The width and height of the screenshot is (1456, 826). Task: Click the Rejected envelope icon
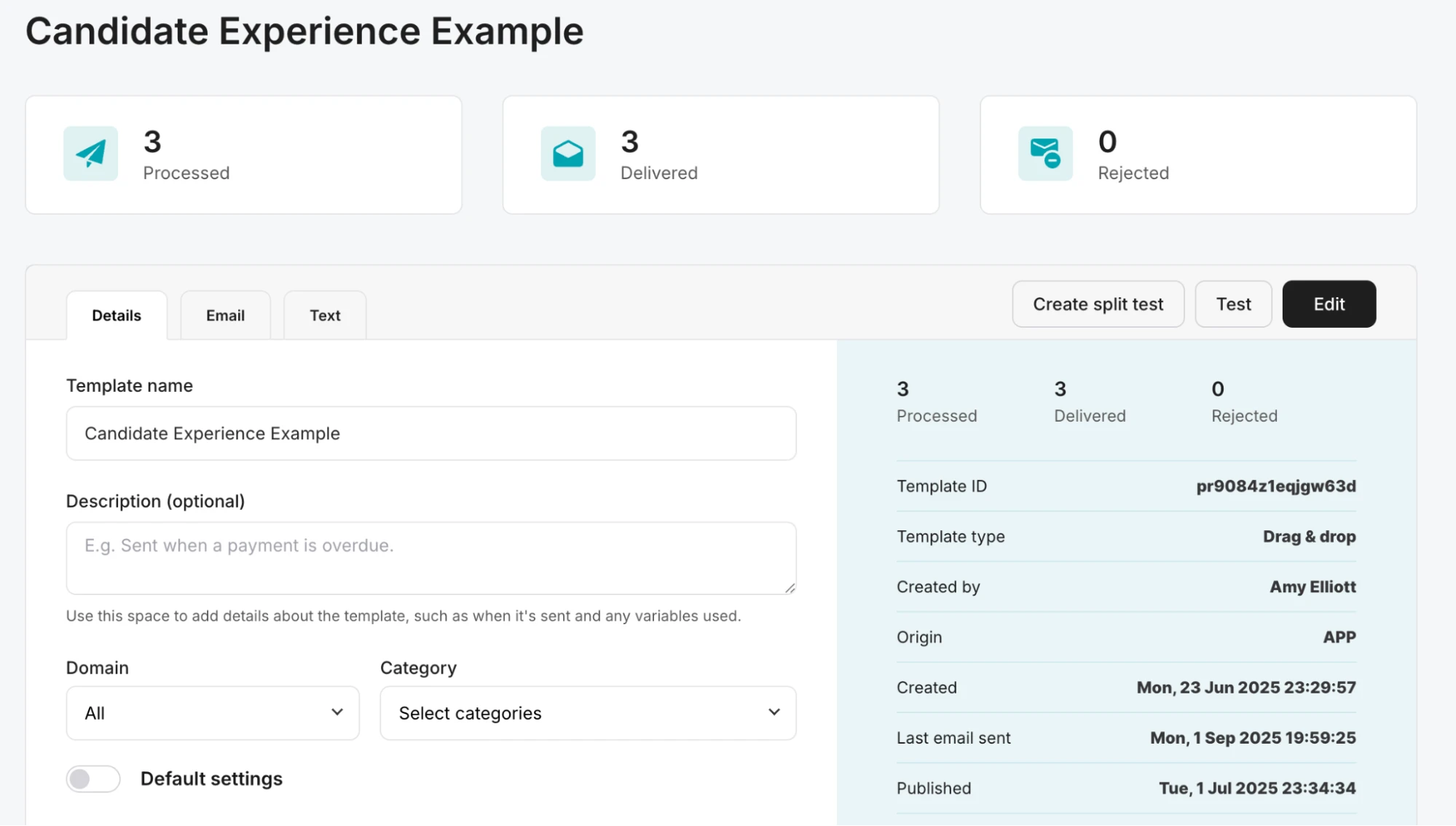[1045, 154]
